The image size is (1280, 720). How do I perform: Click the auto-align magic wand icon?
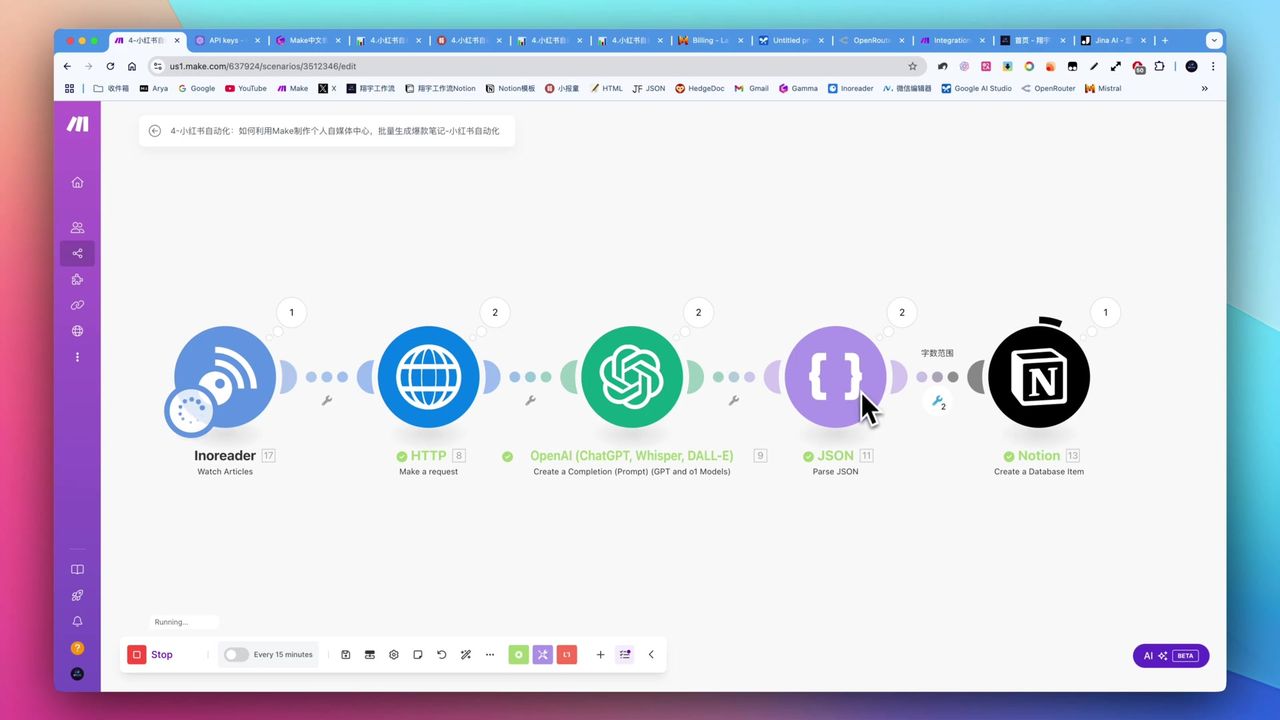tap(466, 655)
